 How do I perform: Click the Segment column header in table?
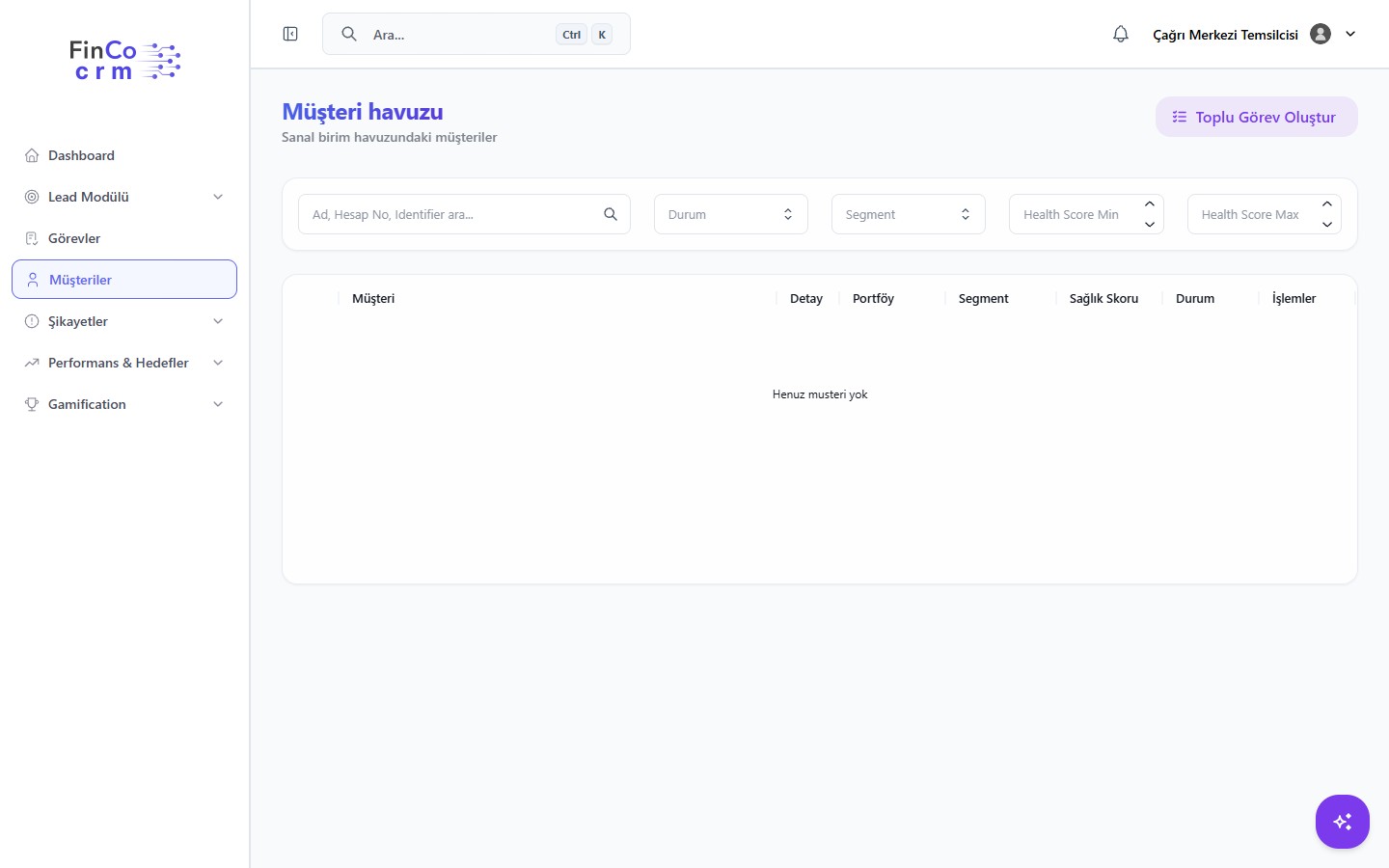pyautogui.click(x=984, y=299)
